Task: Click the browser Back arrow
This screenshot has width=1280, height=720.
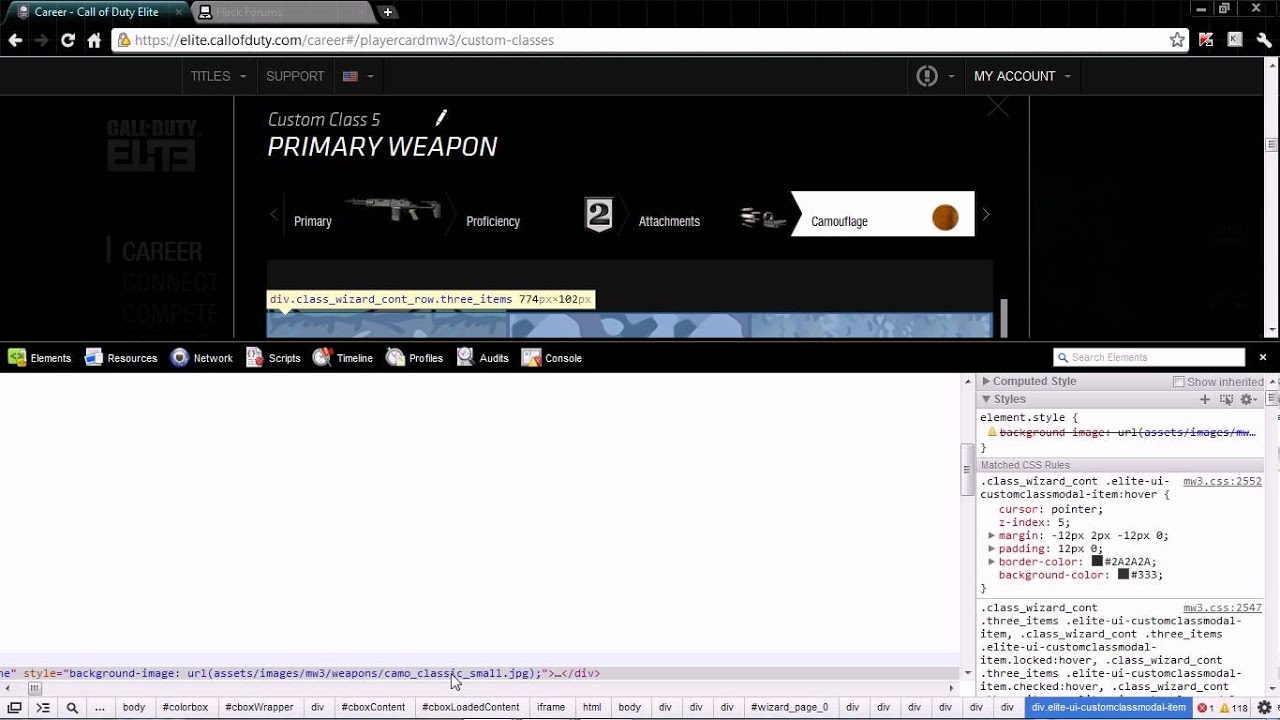Action: click(x=15, y=40)
